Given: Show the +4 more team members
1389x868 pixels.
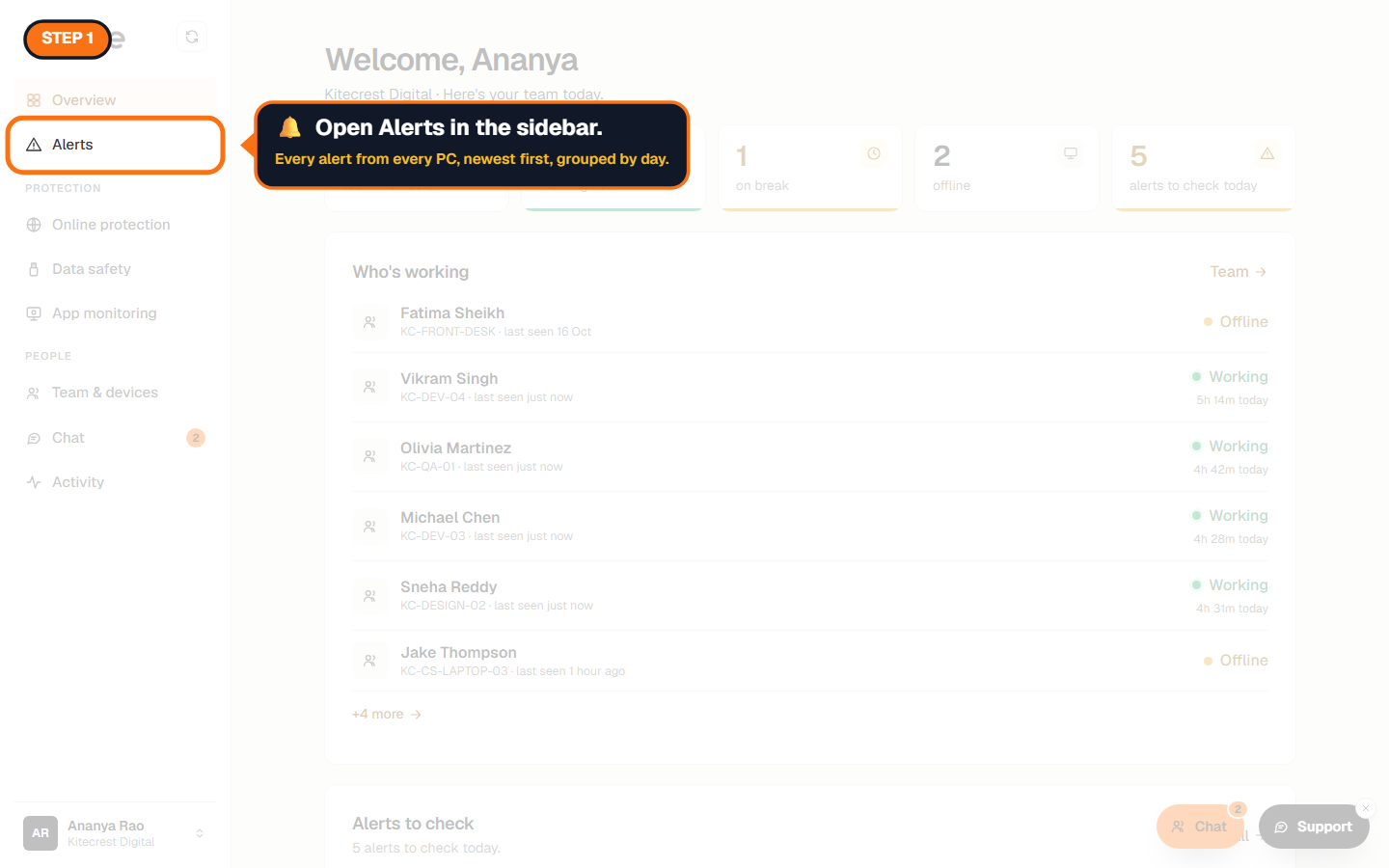Looking at the screenshot, I should 387,715.
